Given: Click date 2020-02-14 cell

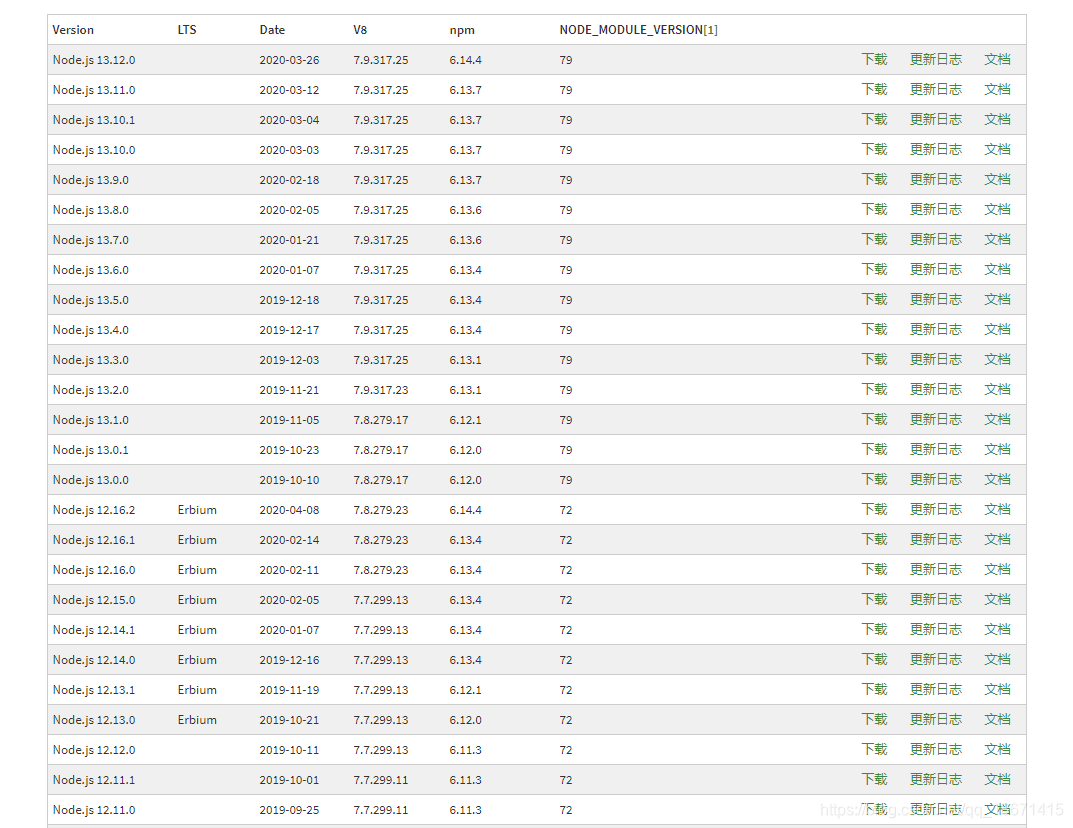Looking at the screenshot, I should tap(289, 540).
